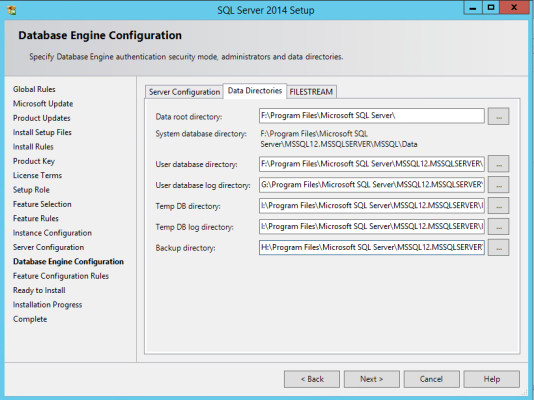Select Product Updates step
534x400 pixels.
[x=42, y=118]
